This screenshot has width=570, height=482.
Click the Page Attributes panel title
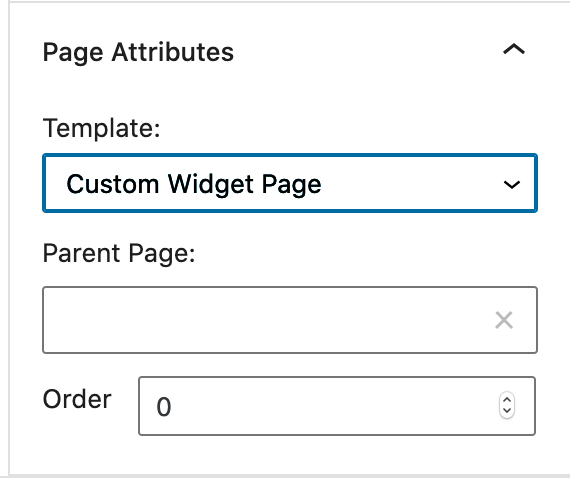tap(138, 53)
